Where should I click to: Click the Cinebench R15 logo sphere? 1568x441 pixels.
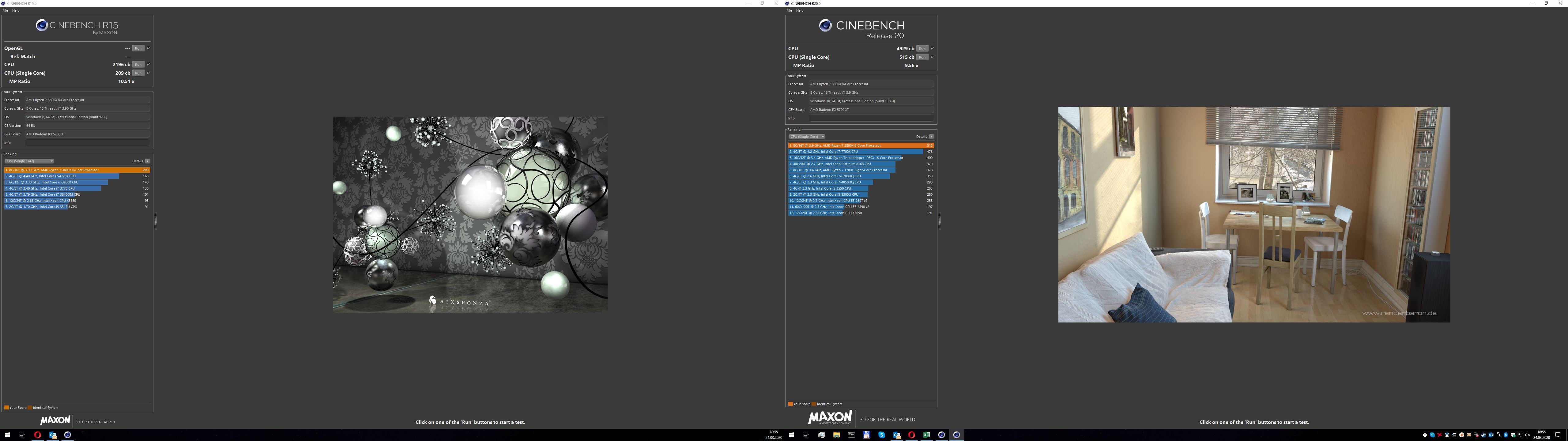pyautogui.click(x=41, y=25)
